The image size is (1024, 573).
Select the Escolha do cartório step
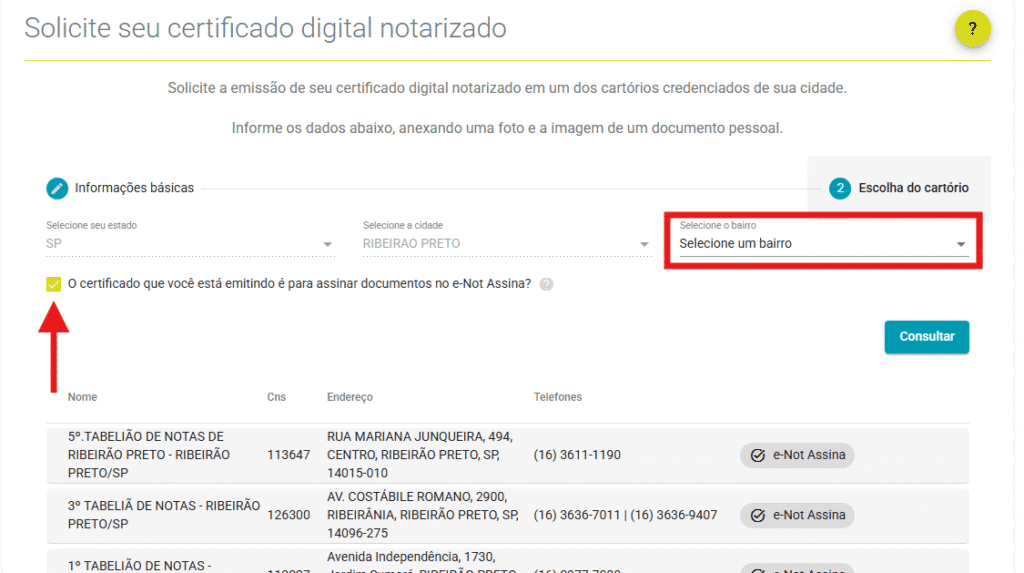(913, 188)
